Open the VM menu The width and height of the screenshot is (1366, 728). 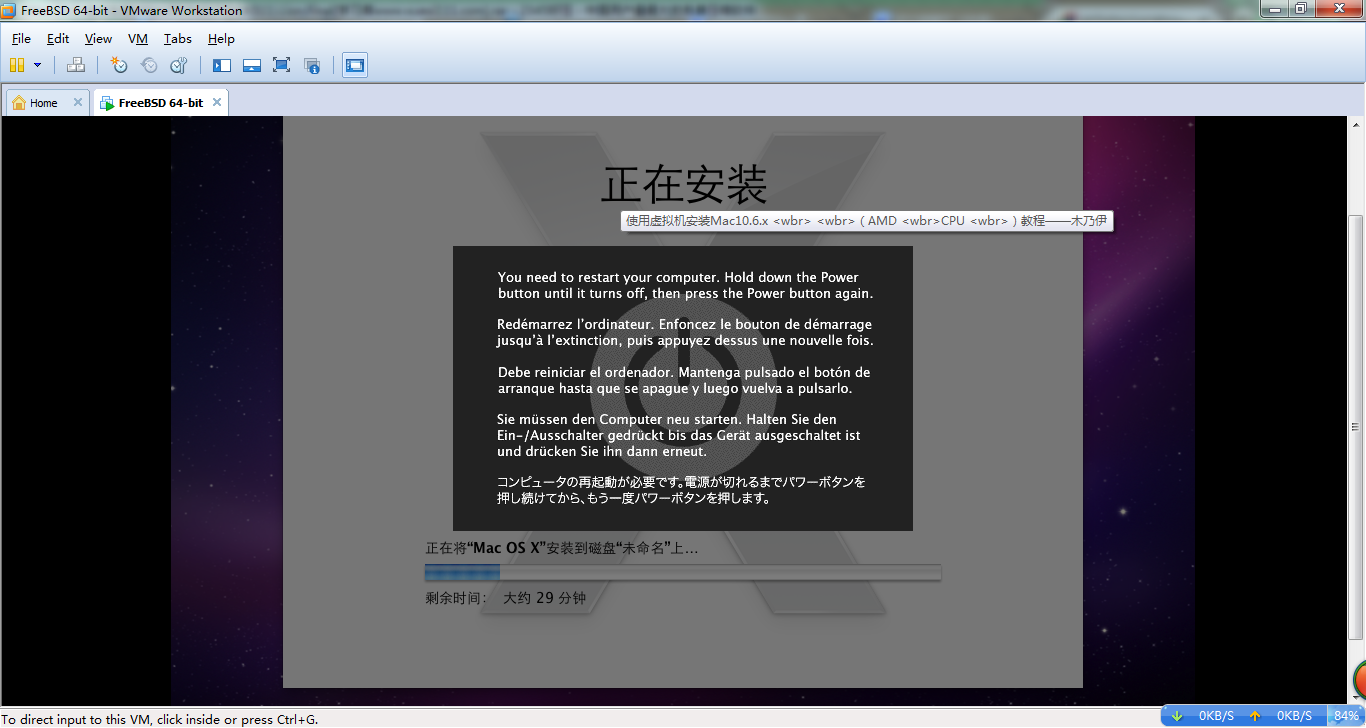138,39
